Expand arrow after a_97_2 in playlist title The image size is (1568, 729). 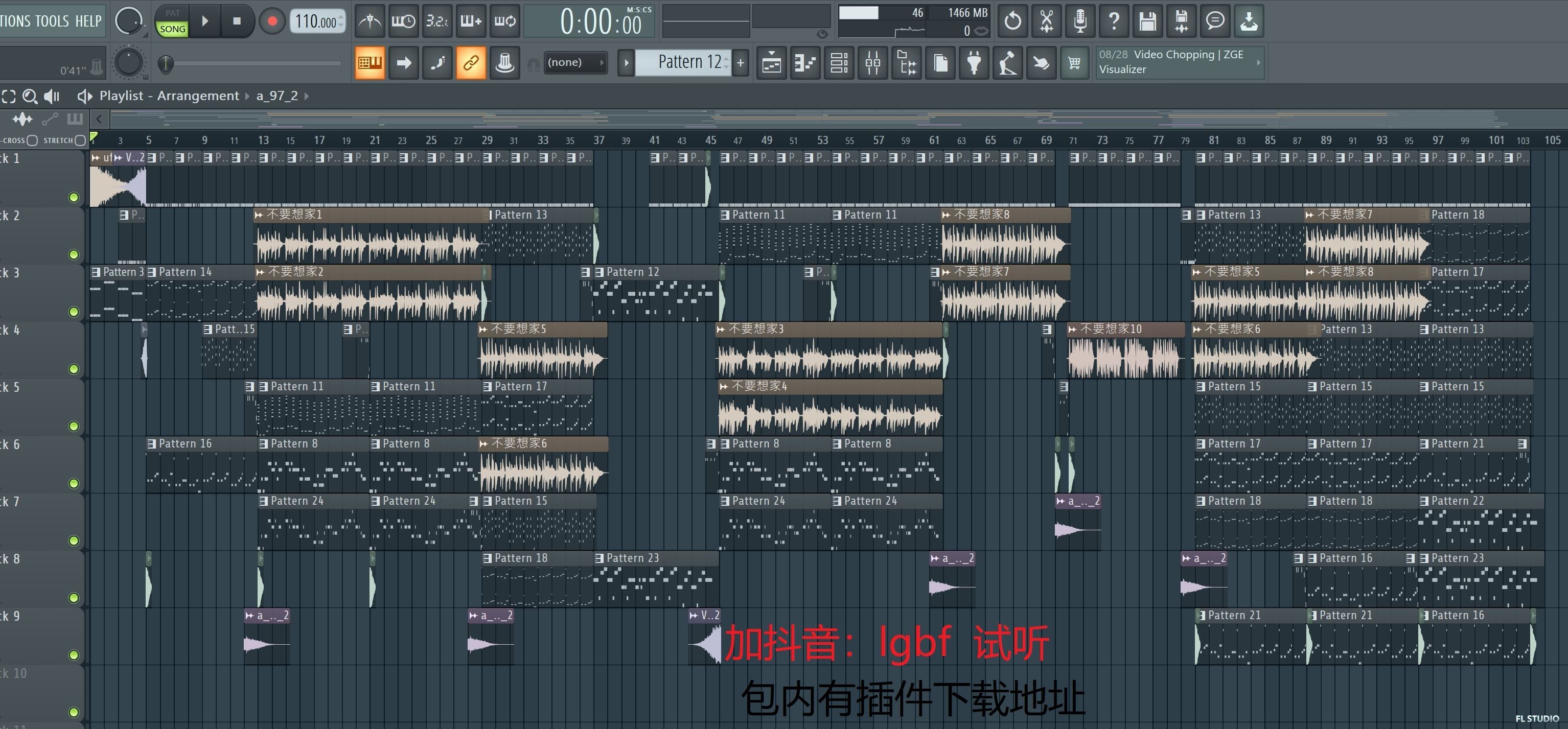click(x=306, y=96)
